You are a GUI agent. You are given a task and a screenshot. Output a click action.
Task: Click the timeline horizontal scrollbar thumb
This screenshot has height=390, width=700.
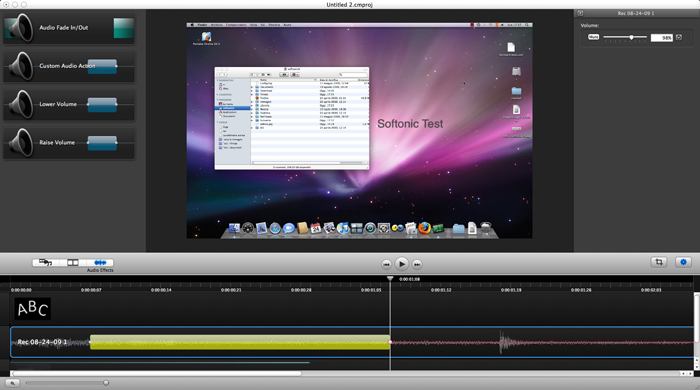157,373
